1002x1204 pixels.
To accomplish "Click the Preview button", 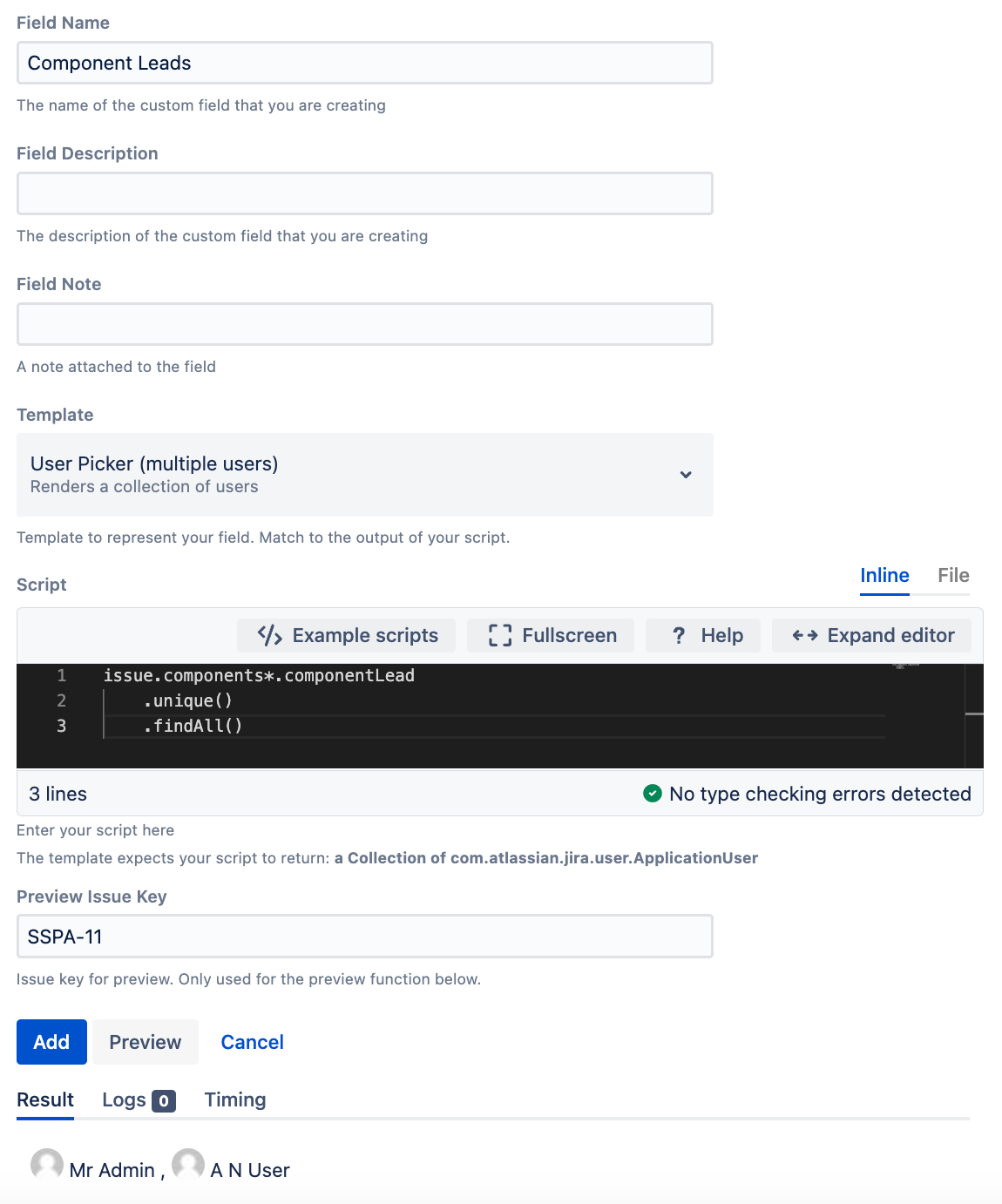I will (146, 1042).
